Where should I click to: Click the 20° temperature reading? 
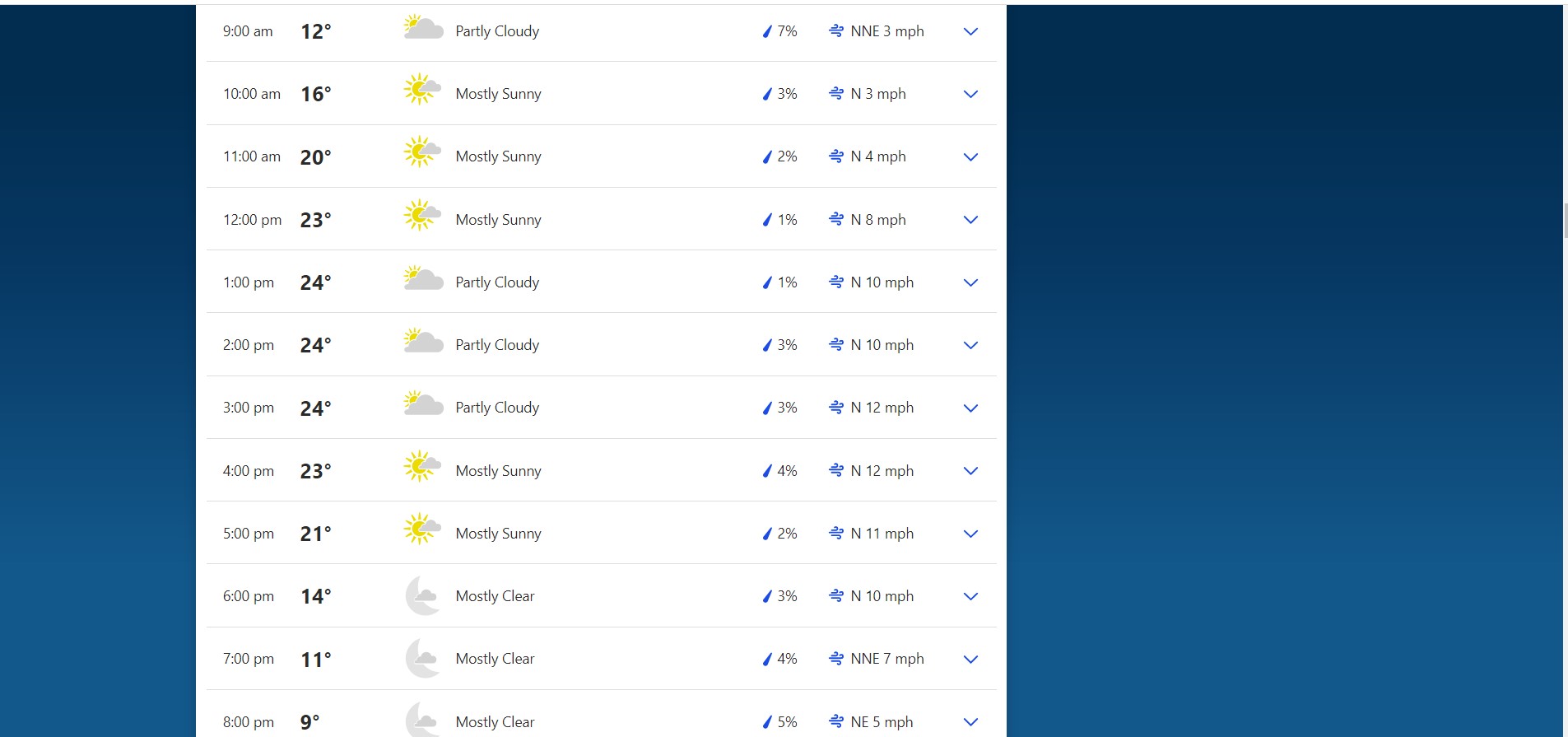point(316,157)
